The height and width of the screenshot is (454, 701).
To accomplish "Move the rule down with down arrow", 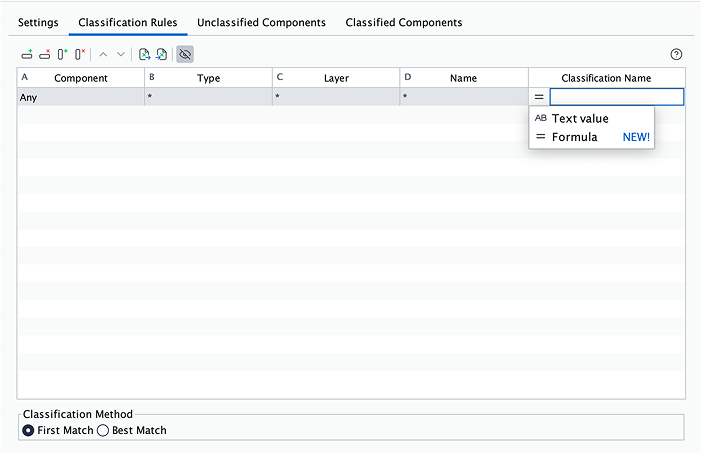I will [121, 54].
